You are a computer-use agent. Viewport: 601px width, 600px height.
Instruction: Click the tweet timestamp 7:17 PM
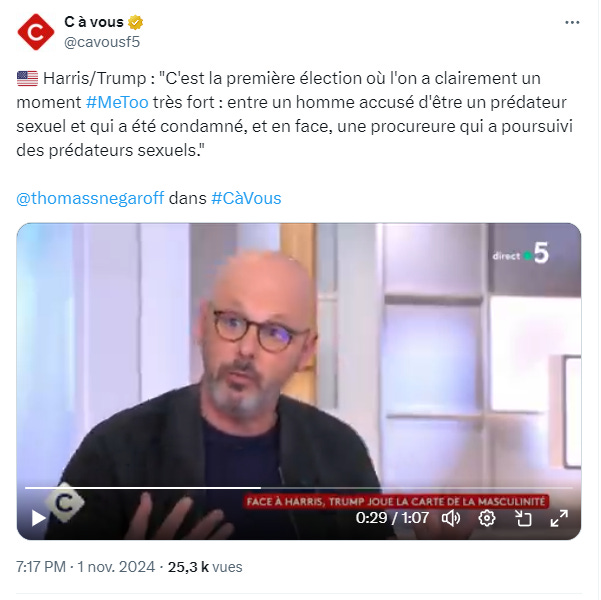41,567
